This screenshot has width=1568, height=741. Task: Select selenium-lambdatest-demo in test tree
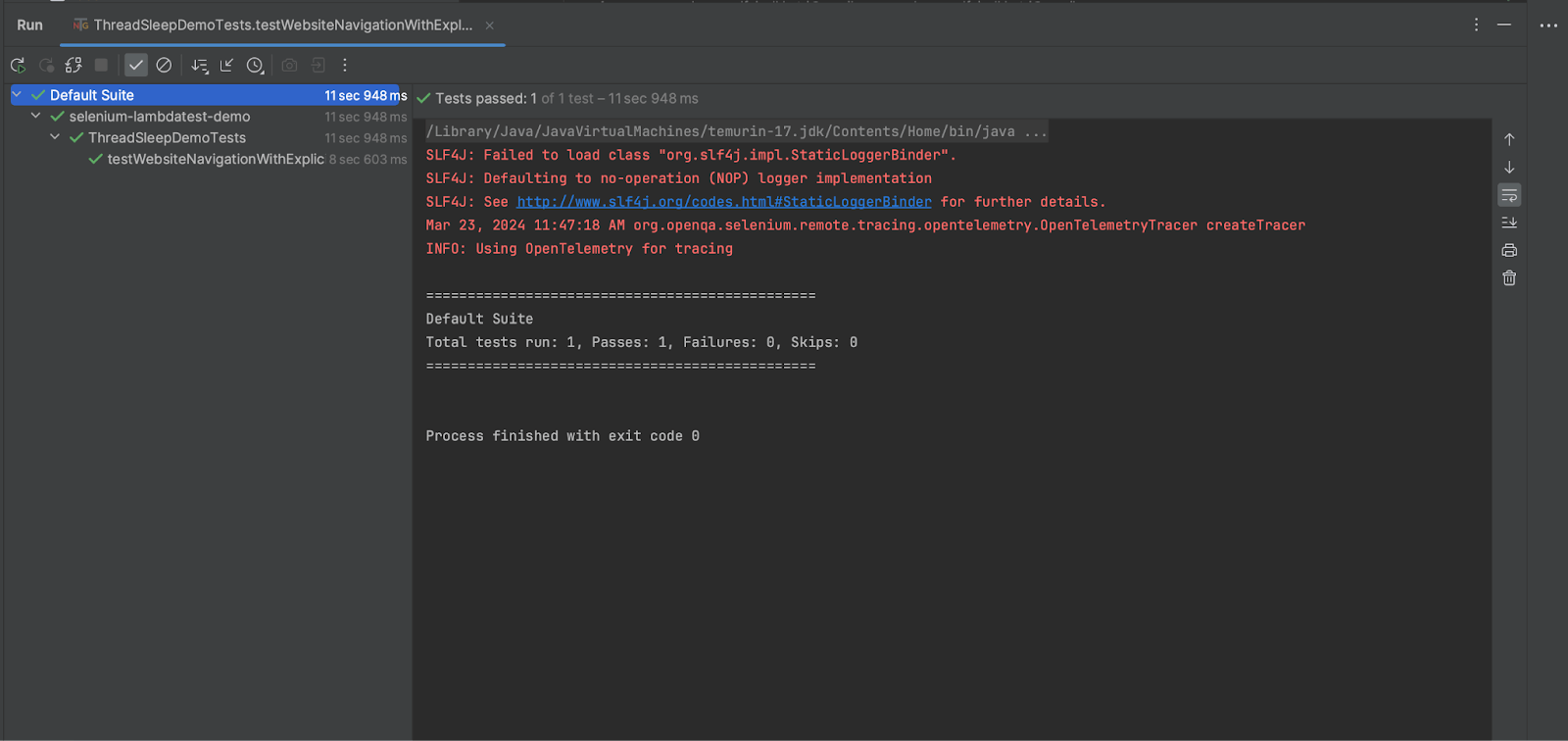click(x=160, y=117)
